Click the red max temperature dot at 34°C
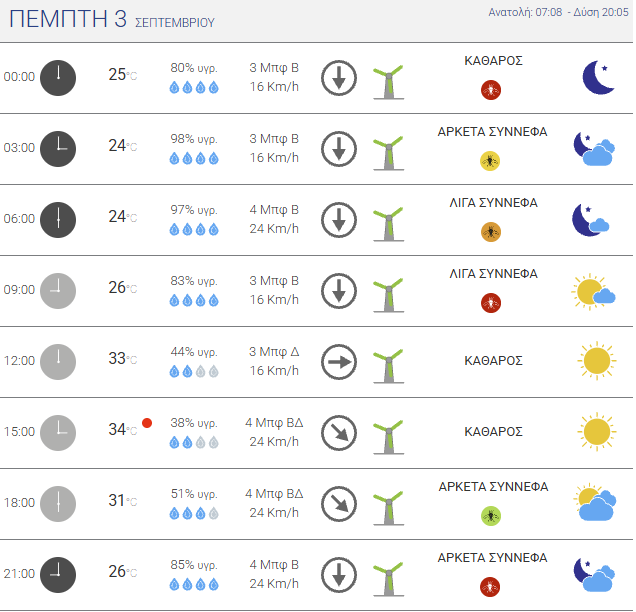Image resolution: width=636 pixels, height=612 pixels. tap(147, 423)
